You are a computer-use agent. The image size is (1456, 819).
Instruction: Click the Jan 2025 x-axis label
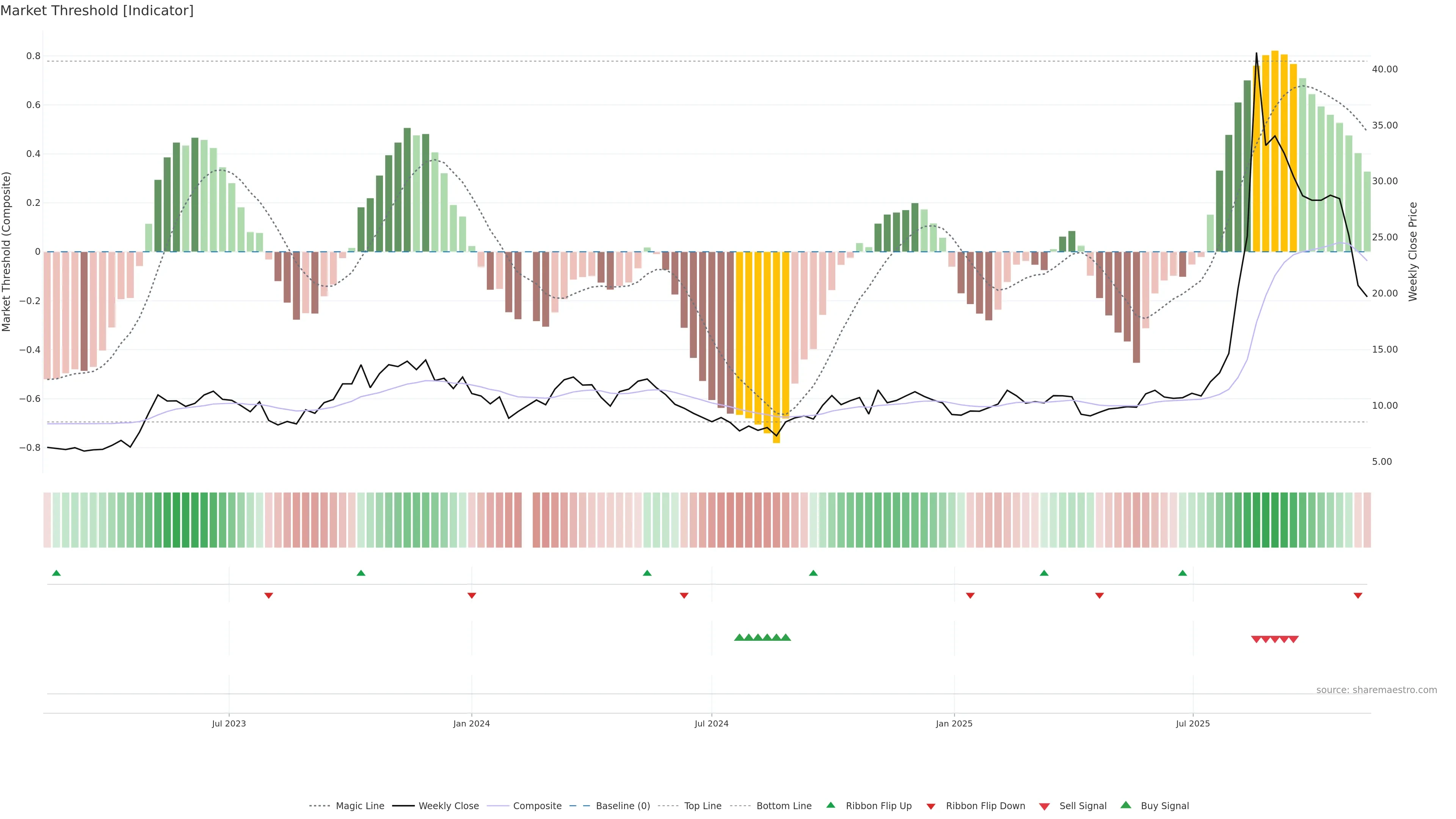[954, 723]
